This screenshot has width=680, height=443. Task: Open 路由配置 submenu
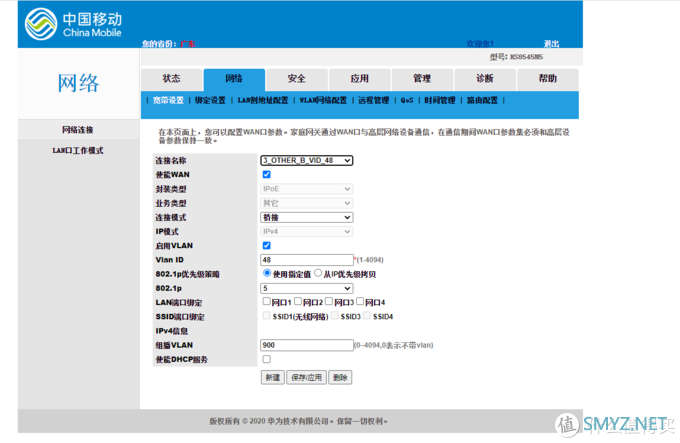click(482, 101)
